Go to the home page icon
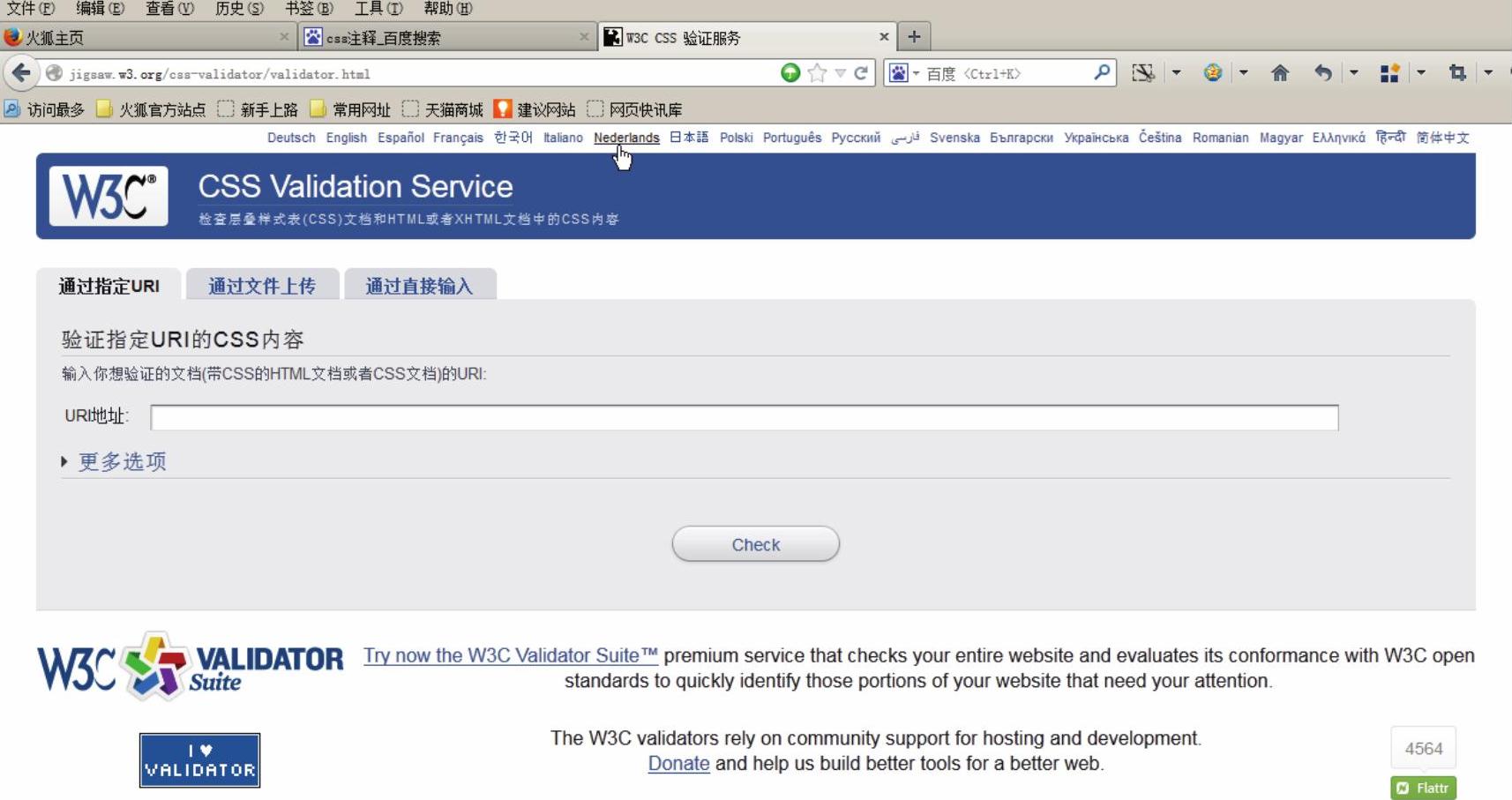Image resolution: width=1512 pixels, height=800 pixels. click(x=1280, y=72)
